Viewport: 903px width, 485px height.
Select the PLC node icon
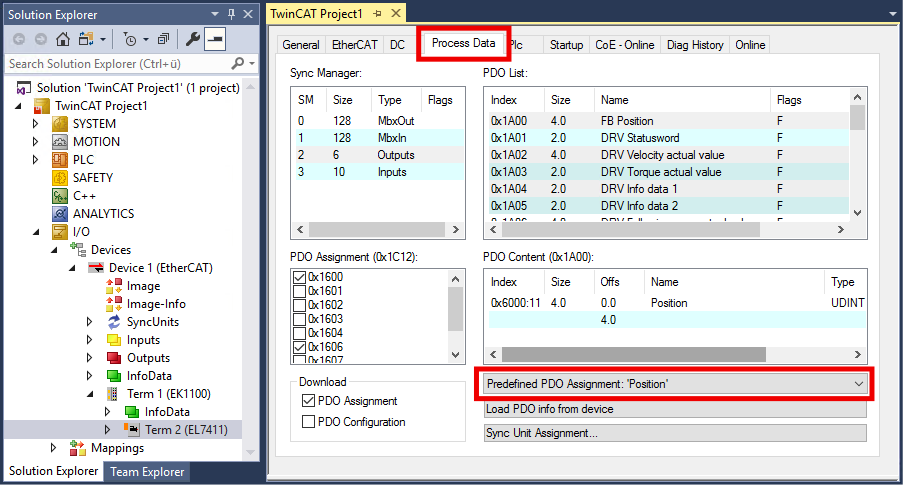[x=60, y=160]
